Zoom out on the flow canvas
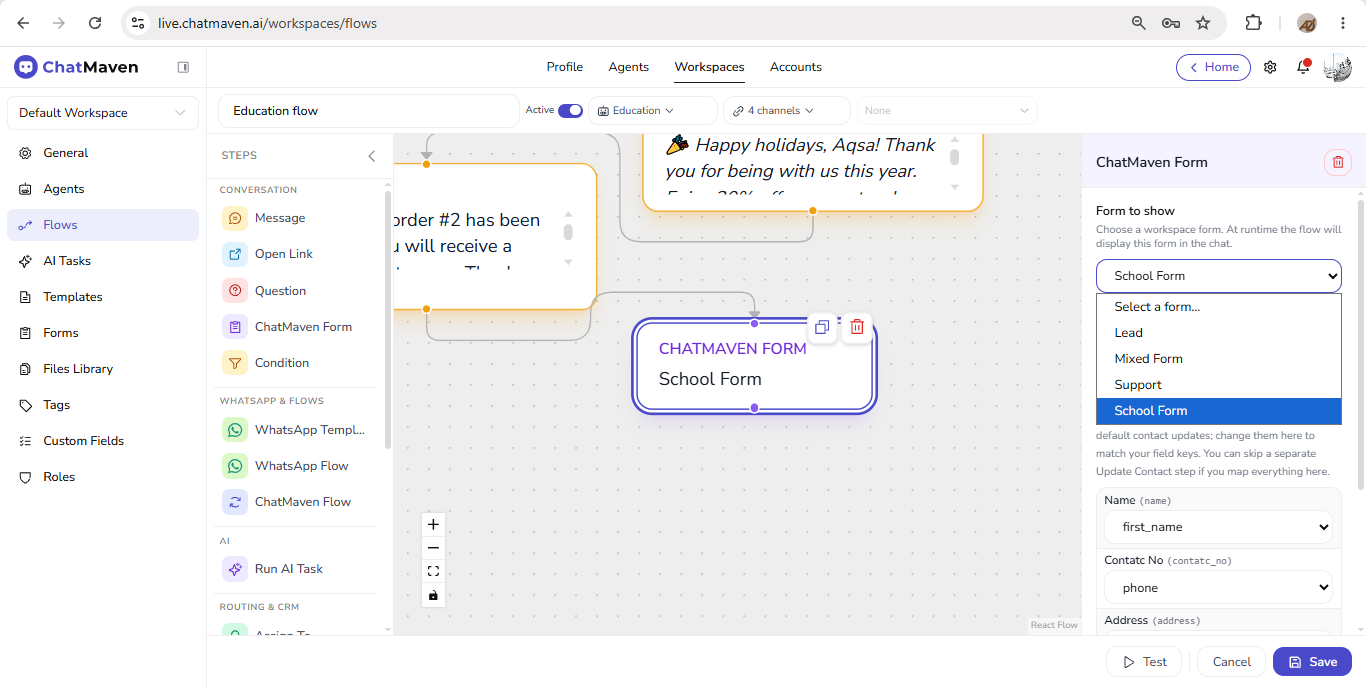Viewport: 1366px width, 687px height. pos(433,548)
